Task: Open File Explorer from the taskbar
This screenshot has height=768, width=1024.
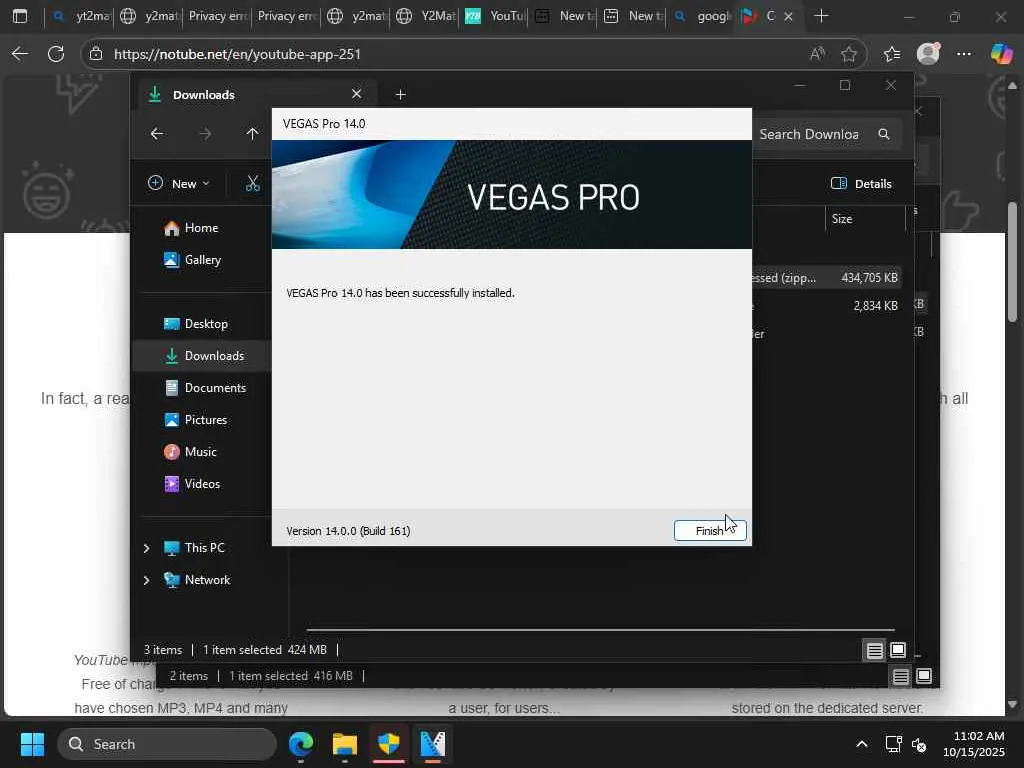Action: coord(345,744)
